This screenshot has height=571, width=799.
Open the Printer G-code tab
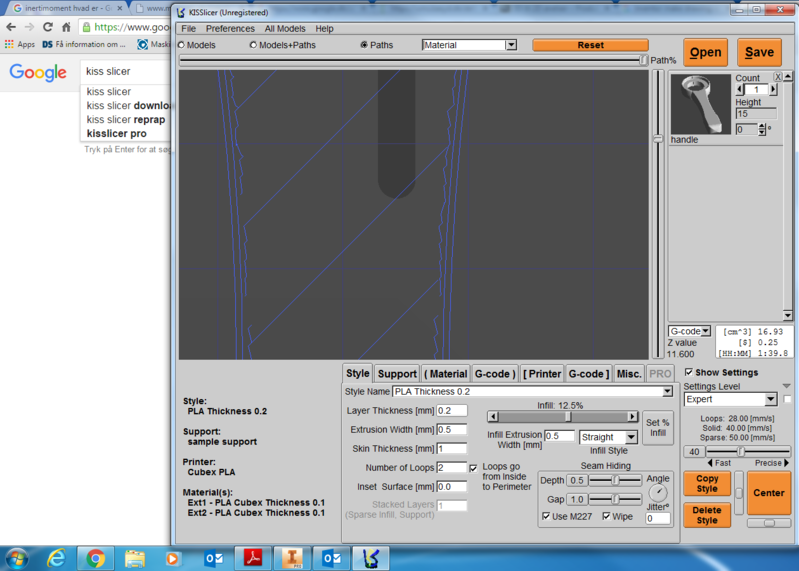[589, 374]
